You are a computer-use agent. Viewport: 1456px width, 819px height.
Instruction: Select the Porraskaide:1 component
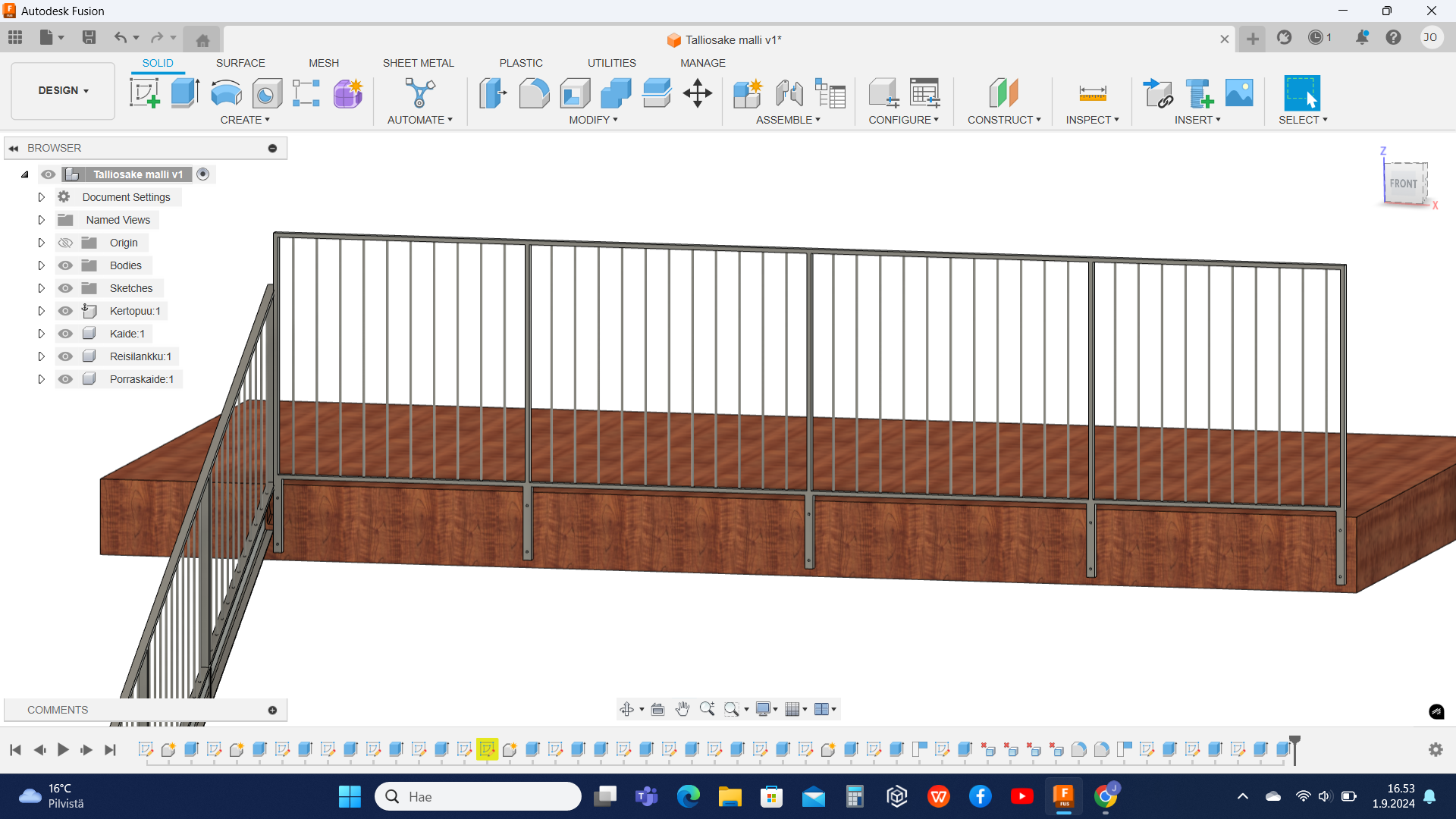tap(141, 379)
